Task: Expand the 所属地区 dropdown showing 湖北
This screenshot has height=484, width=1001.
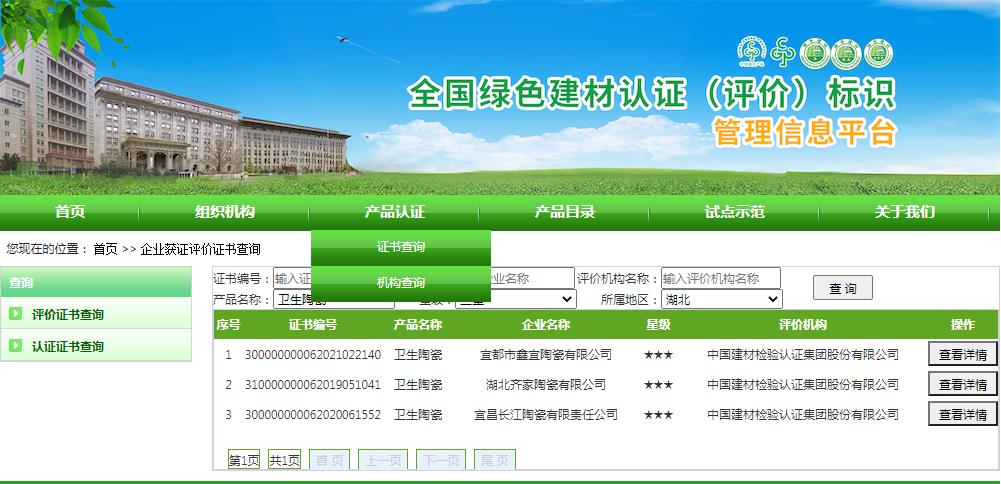Action: 721,299
